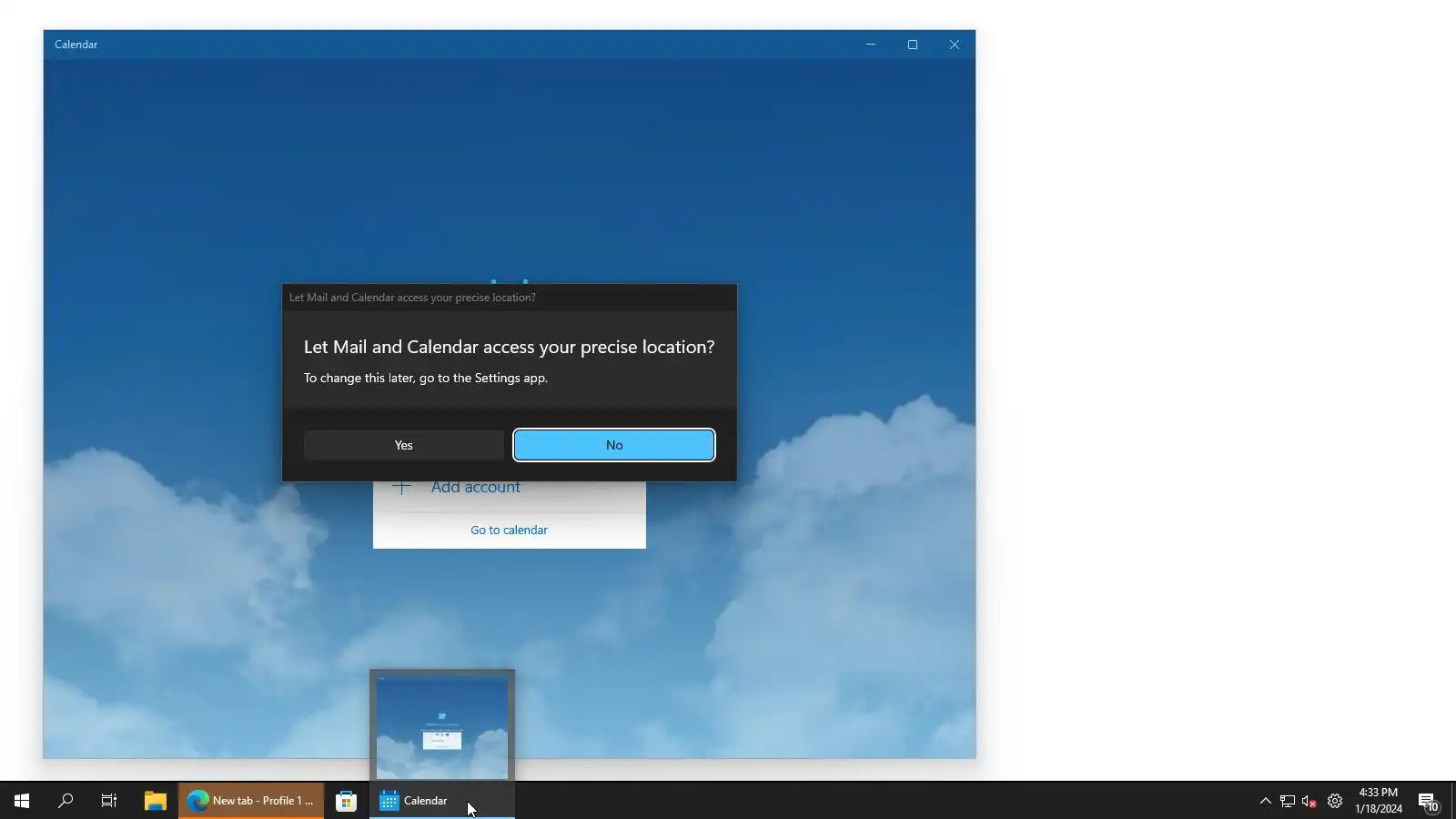Open the notification center icon

tap(1428, 801)
